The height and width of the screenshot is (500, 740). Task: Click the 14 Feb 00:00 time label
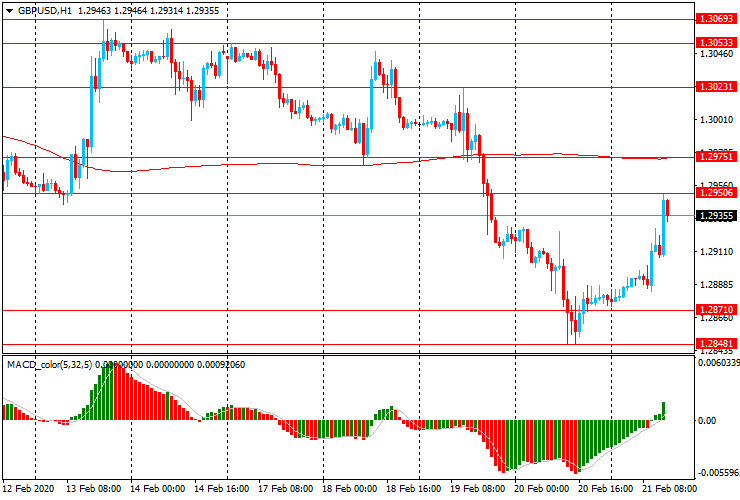[x=157, y=489]
